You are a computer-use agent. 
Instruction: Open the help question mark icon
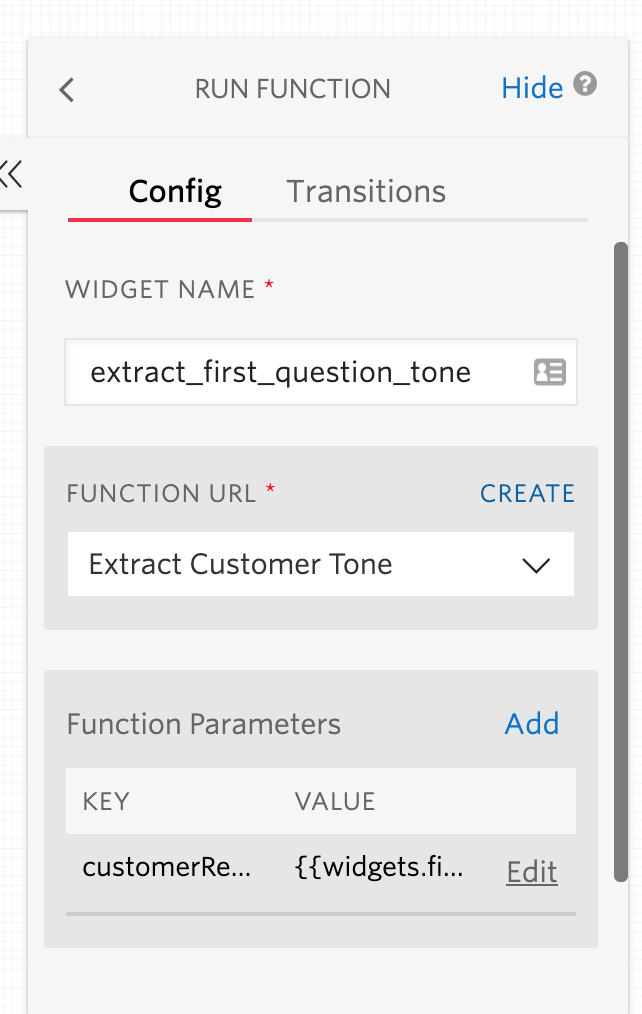tap(586, 85)
